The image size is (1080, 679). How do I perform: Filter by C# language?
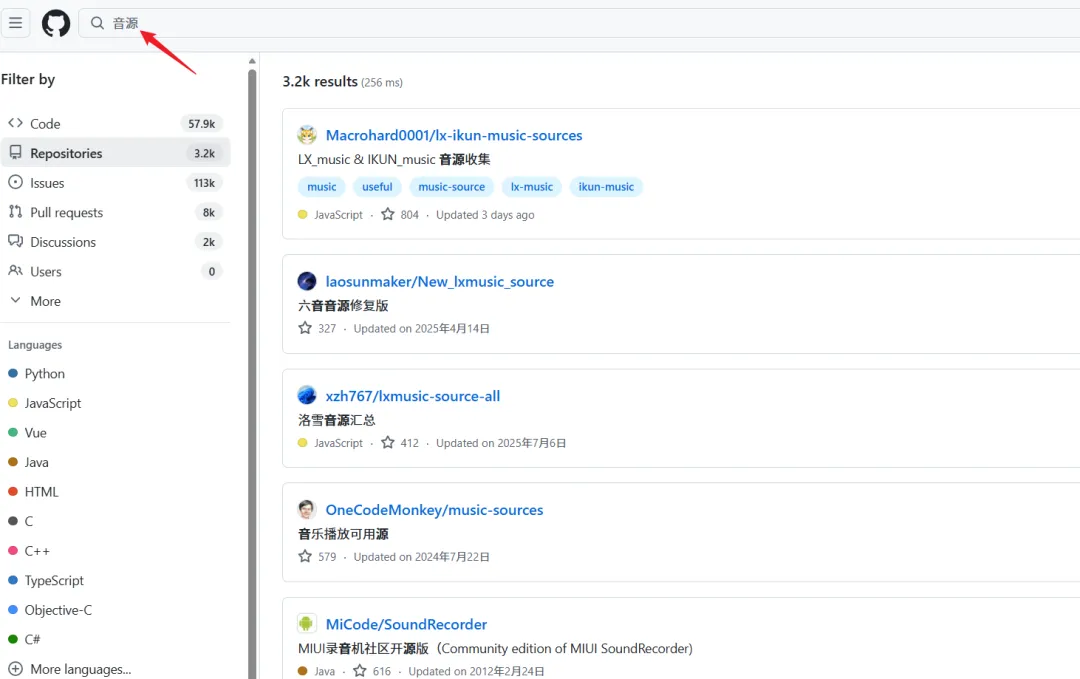click(x=32, y=640)
